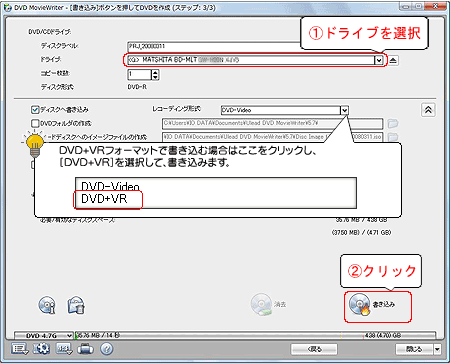The image size is (450, 363).
Task: Open the project settings list icon
Action: pos(20,349)
